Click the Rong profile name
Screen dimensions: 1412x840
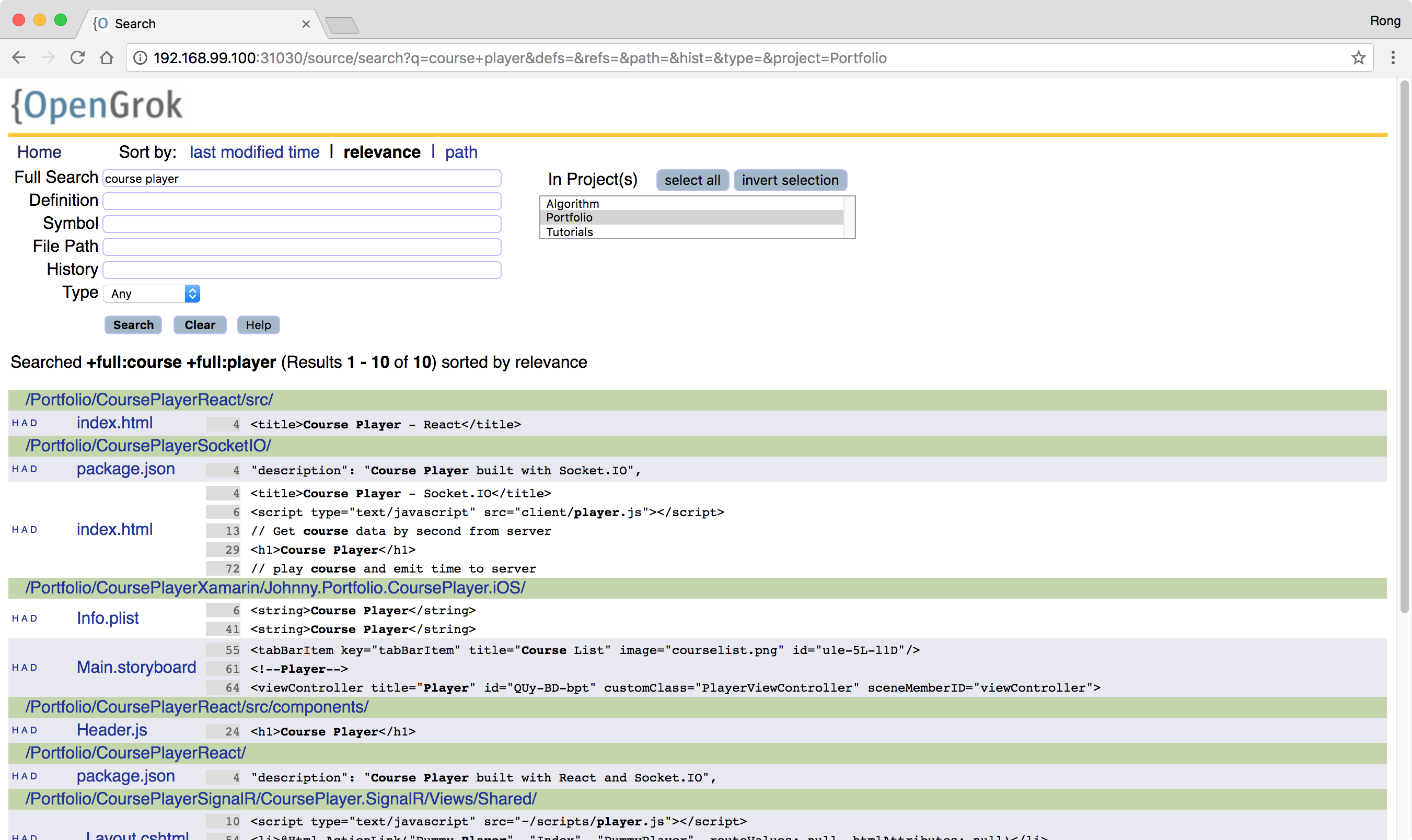tap(1385, 21)
